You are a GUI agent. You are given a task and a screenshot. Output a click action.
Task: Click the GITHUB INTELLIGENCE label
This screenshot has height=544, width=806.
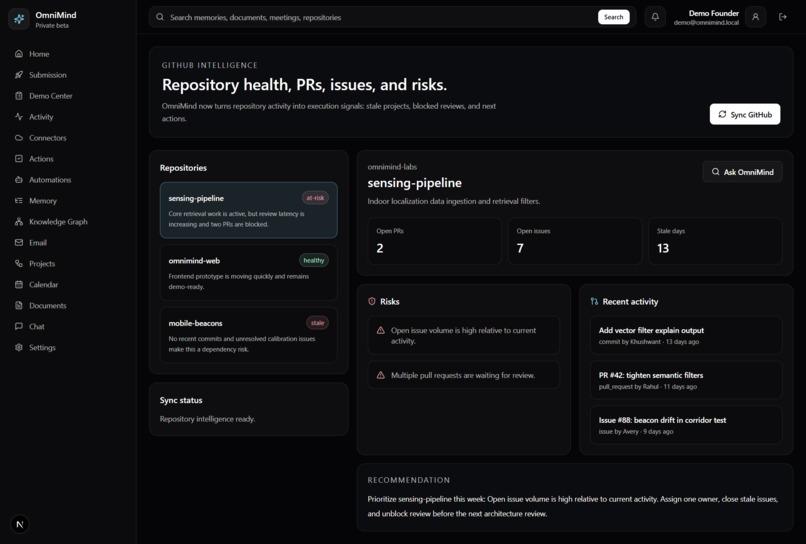(210, 65)
